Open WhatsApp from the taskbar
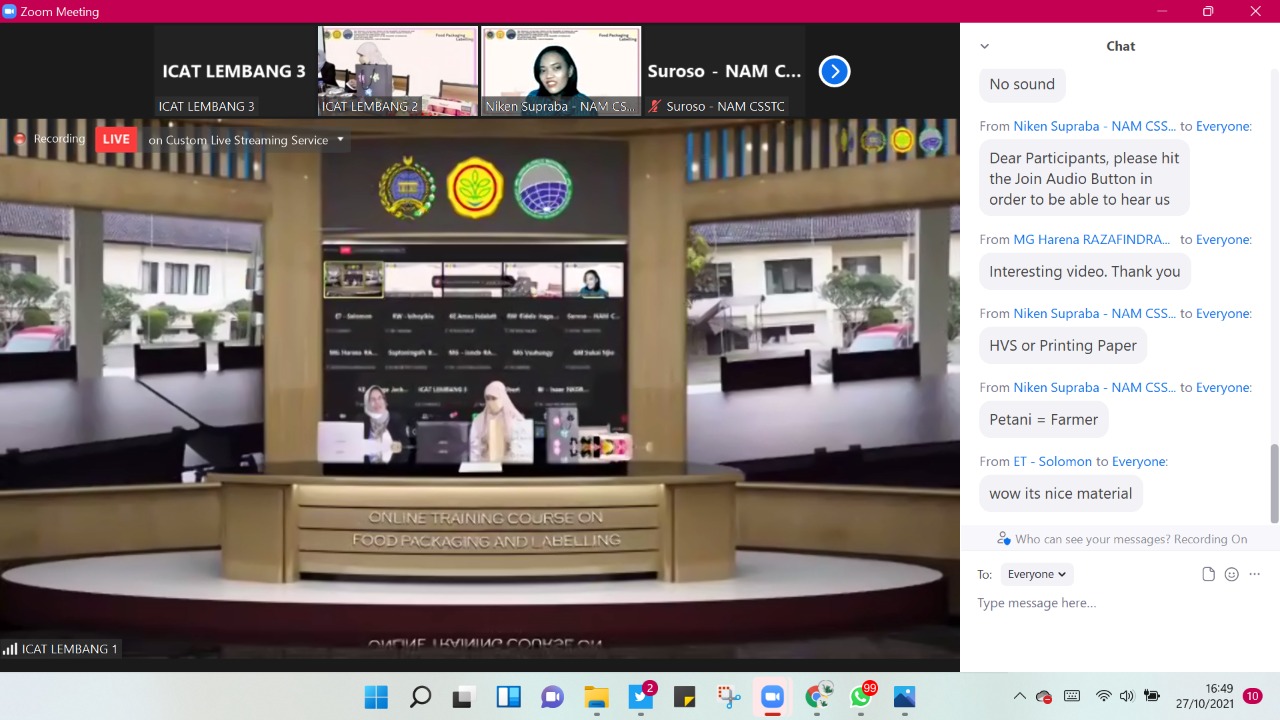The height and width of the screenshot is (720, 1280). 861,697
